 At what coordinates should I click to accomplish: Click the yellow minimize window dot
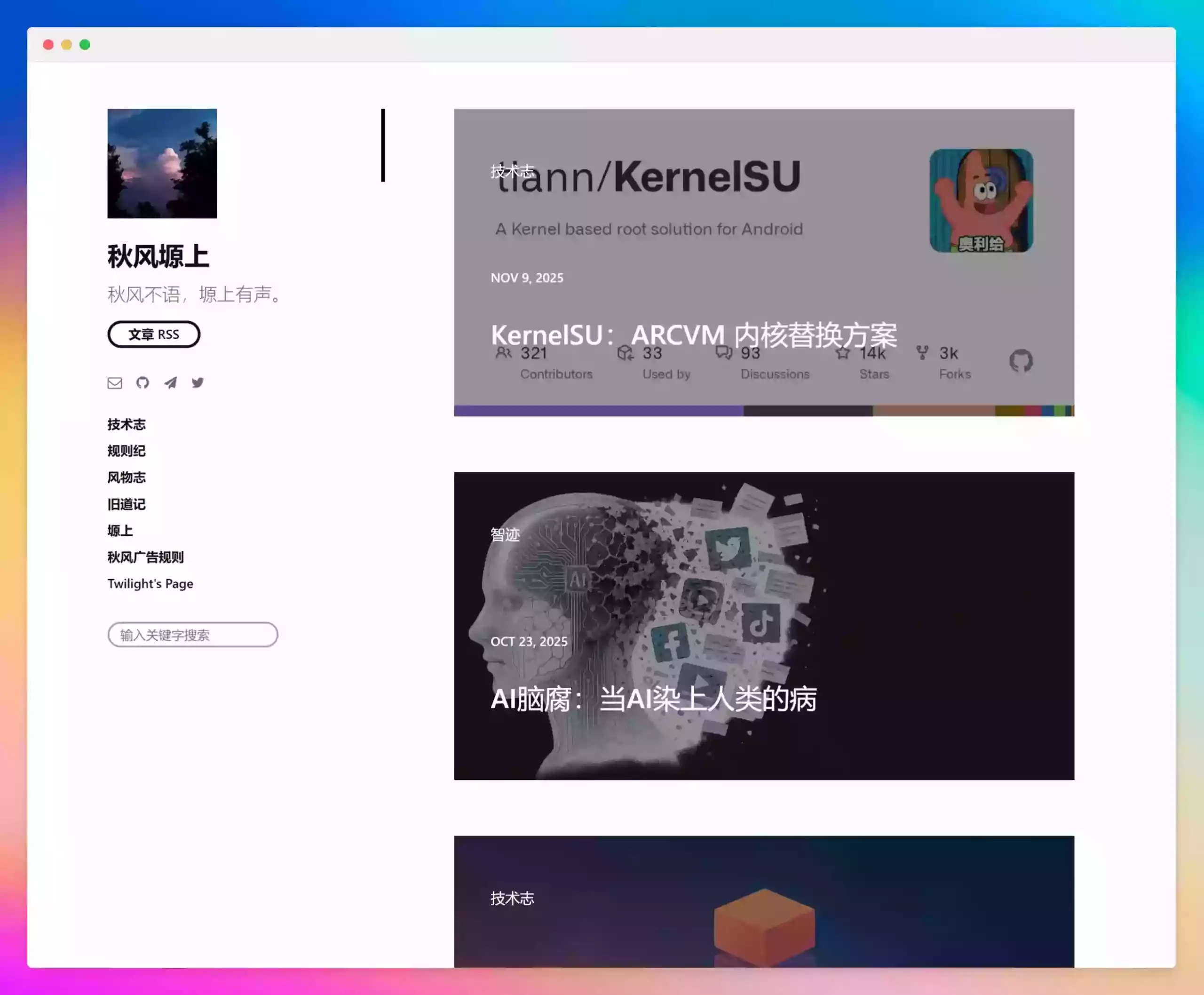(x=66, y=45)
